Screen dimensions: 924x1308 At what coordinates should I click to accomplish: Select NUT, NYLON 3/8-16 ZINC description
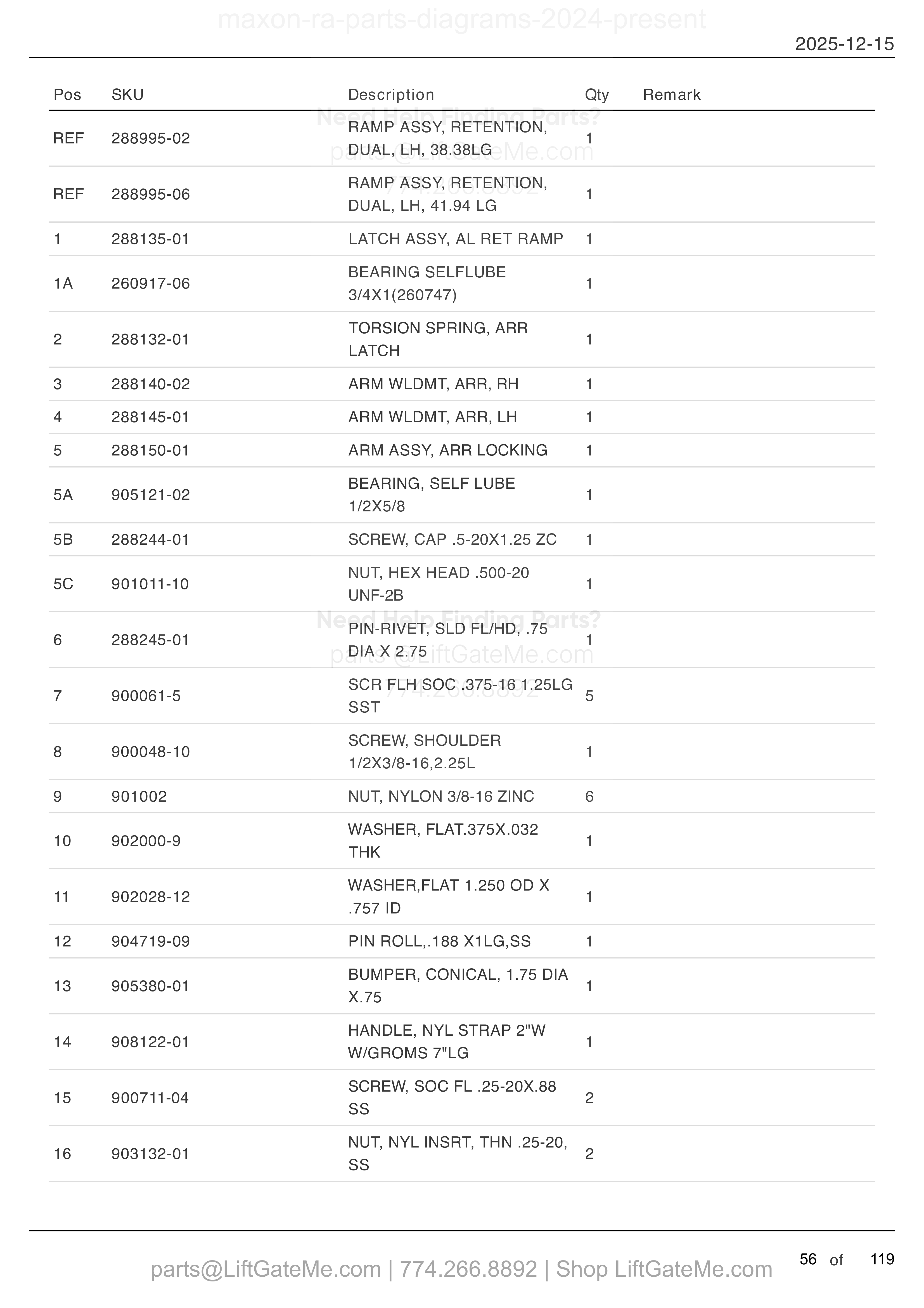click(441, 796)
